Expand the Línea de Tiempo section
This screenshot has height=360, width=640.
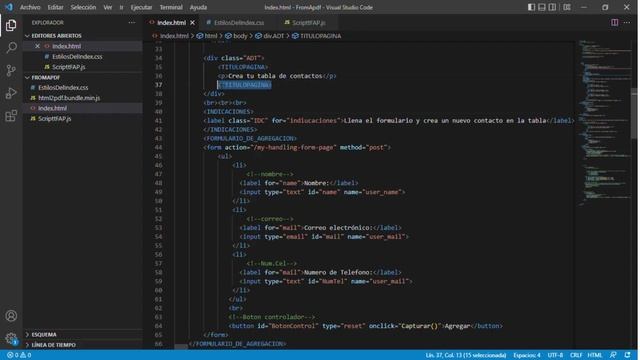click(x=53, y=345)
